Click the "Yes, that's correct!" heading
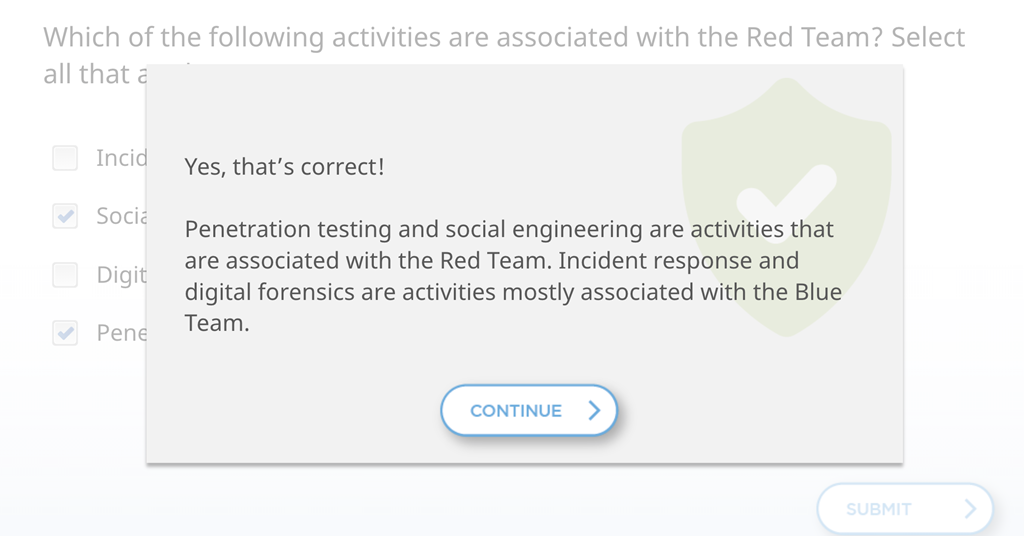The image size is (1024, 536). pyautogui.click(x=284, y=167)
